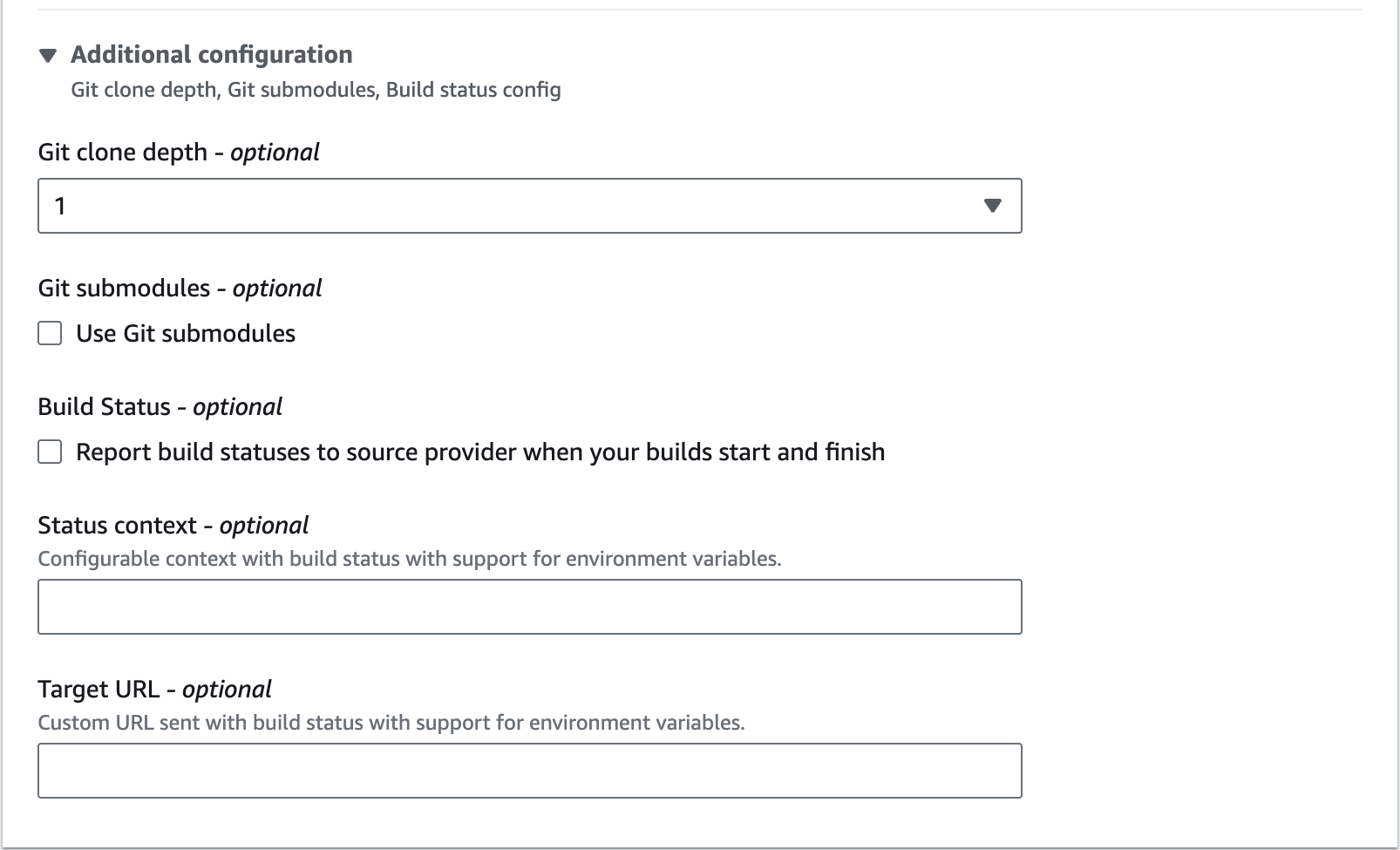This screenshot has width=1400, height=850.
Task: Click the optional text beside Git clone depth
Action: 275,153
